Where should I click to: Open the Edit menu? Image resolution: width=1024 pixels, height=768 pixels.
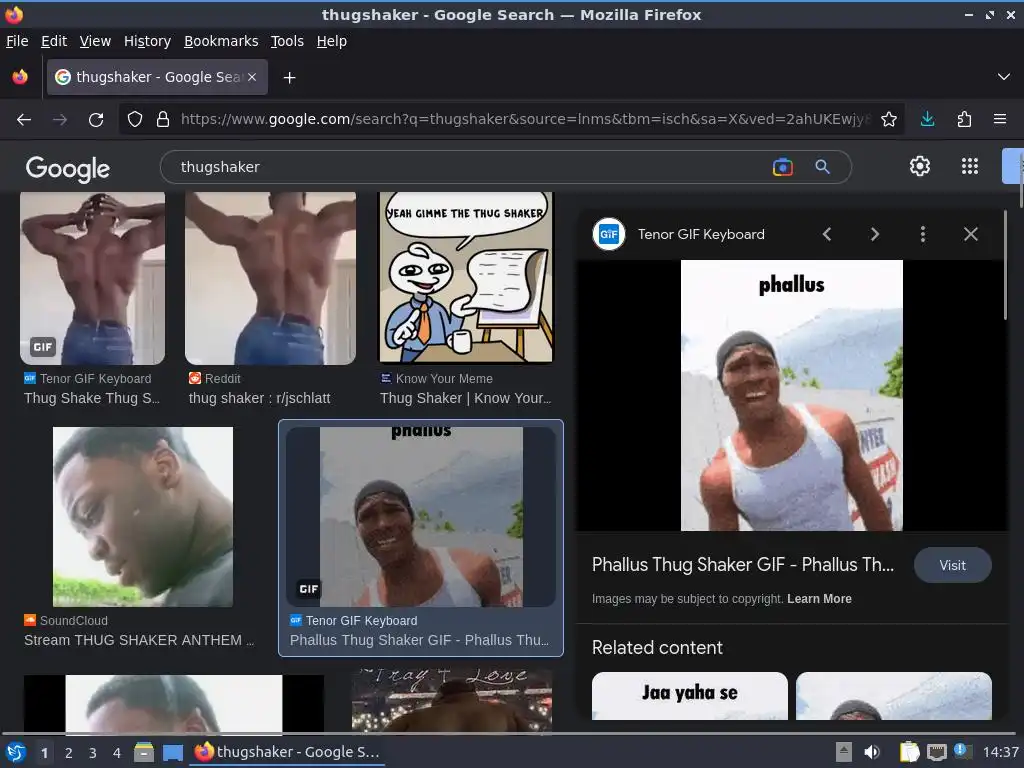(54, 41)
